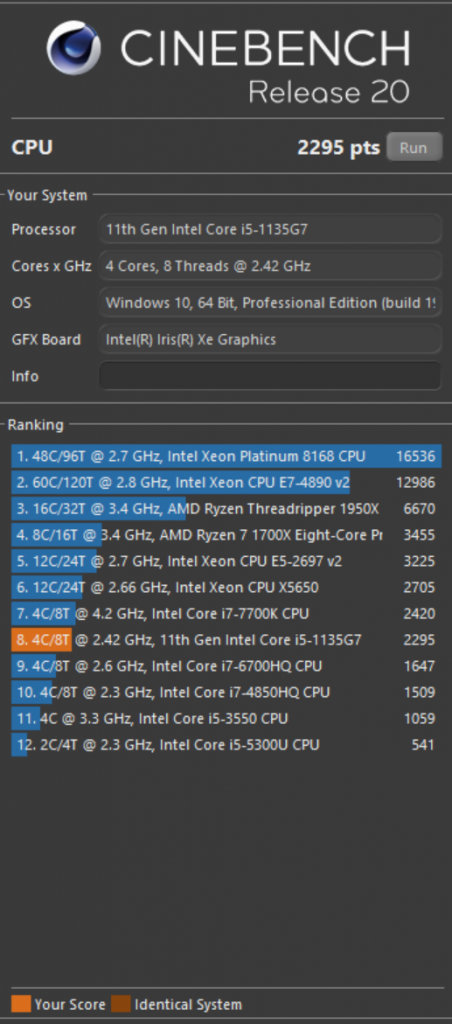Image resolution: width=452 pixels, height=1024 pixels.
Task: Click the Cores x GHz field value
Action: click(x=270, y=266)
